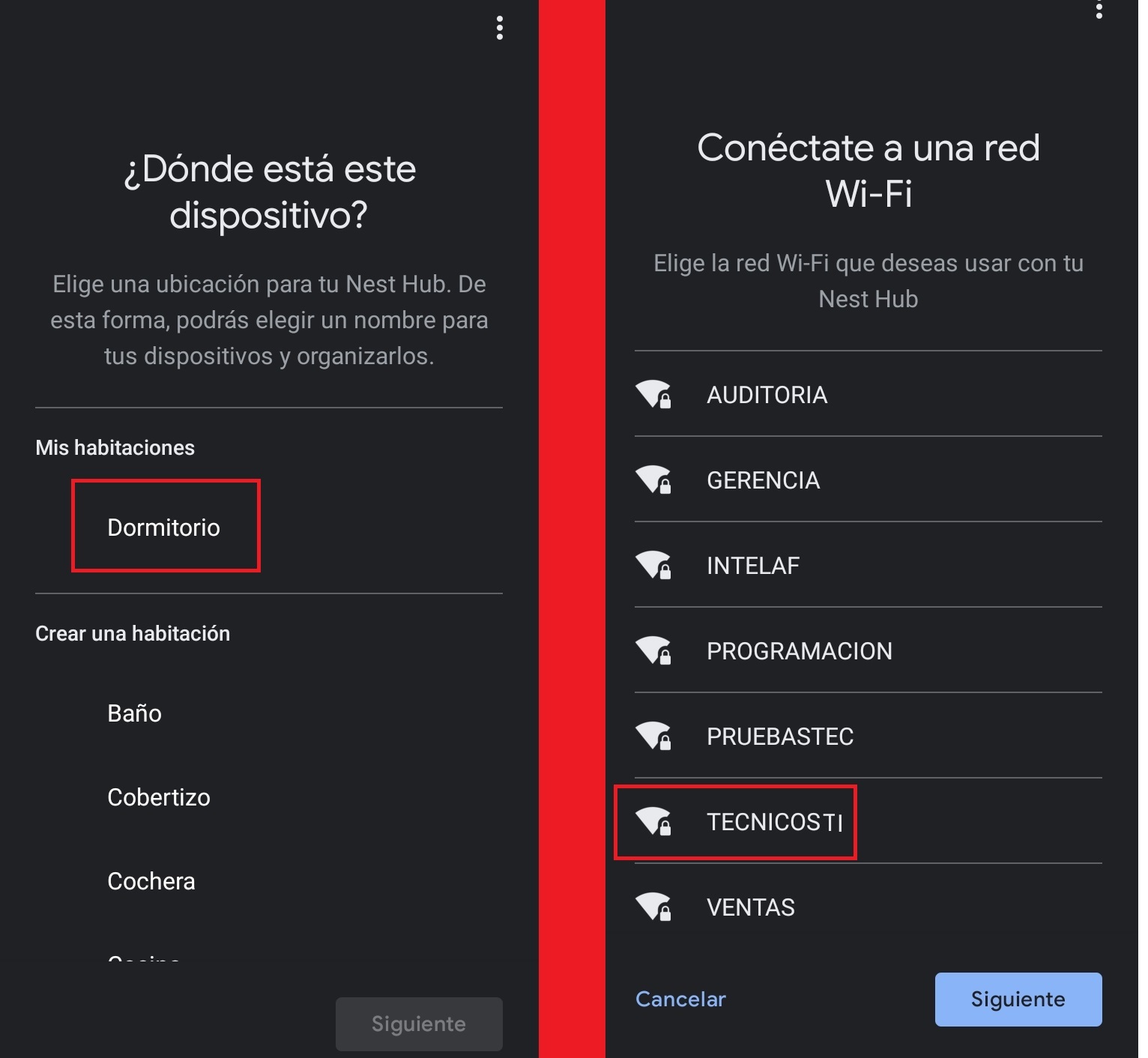
Task: Select the PROGRAMACION network name
Action: click(x=800, y=651)
